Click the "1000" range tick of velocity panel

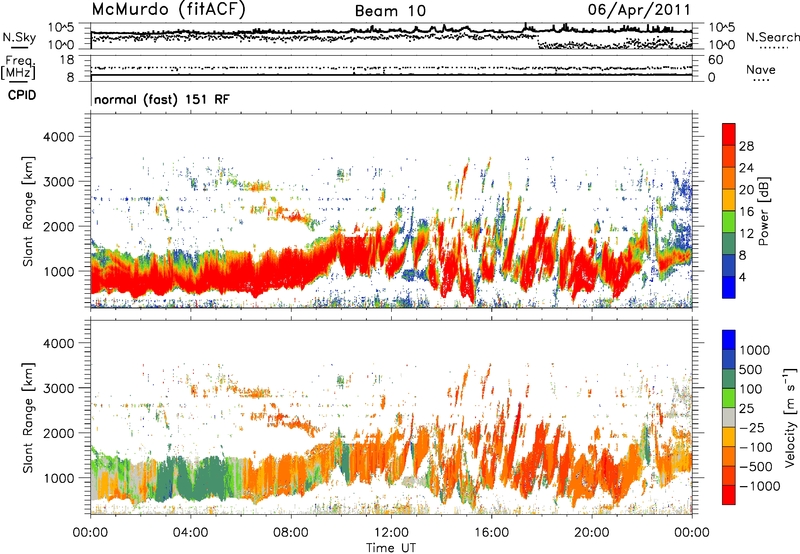click(59, 478)
